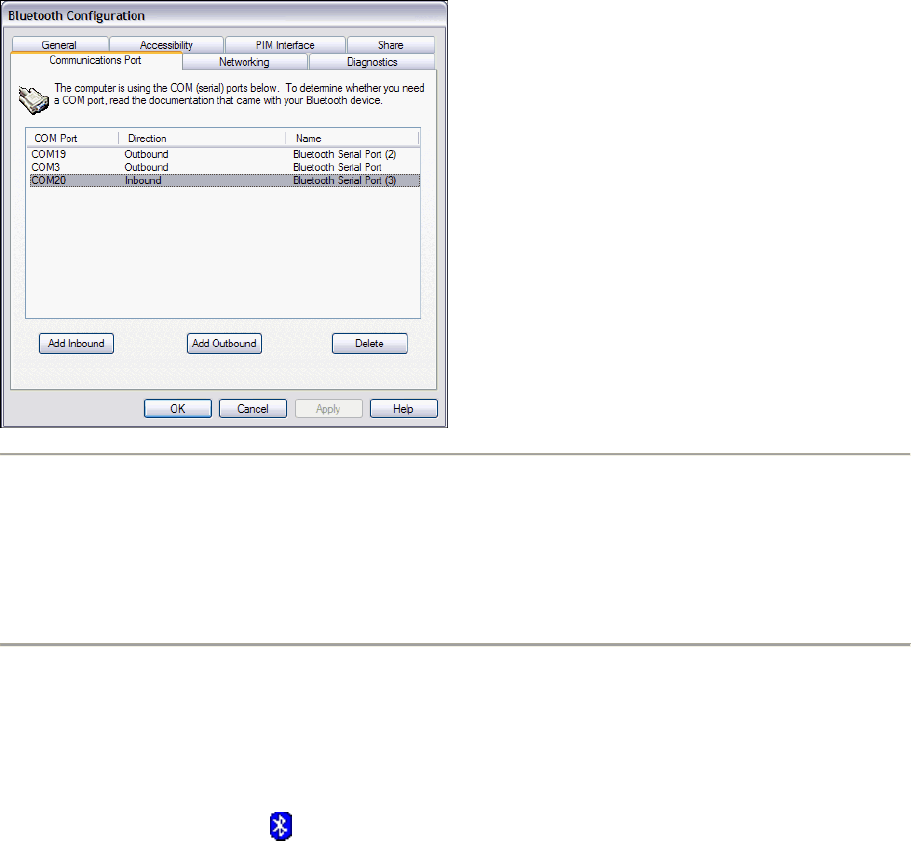
Task: Click the name Bluetooth Serial Port (3)
Action: (x=345, y=181)
